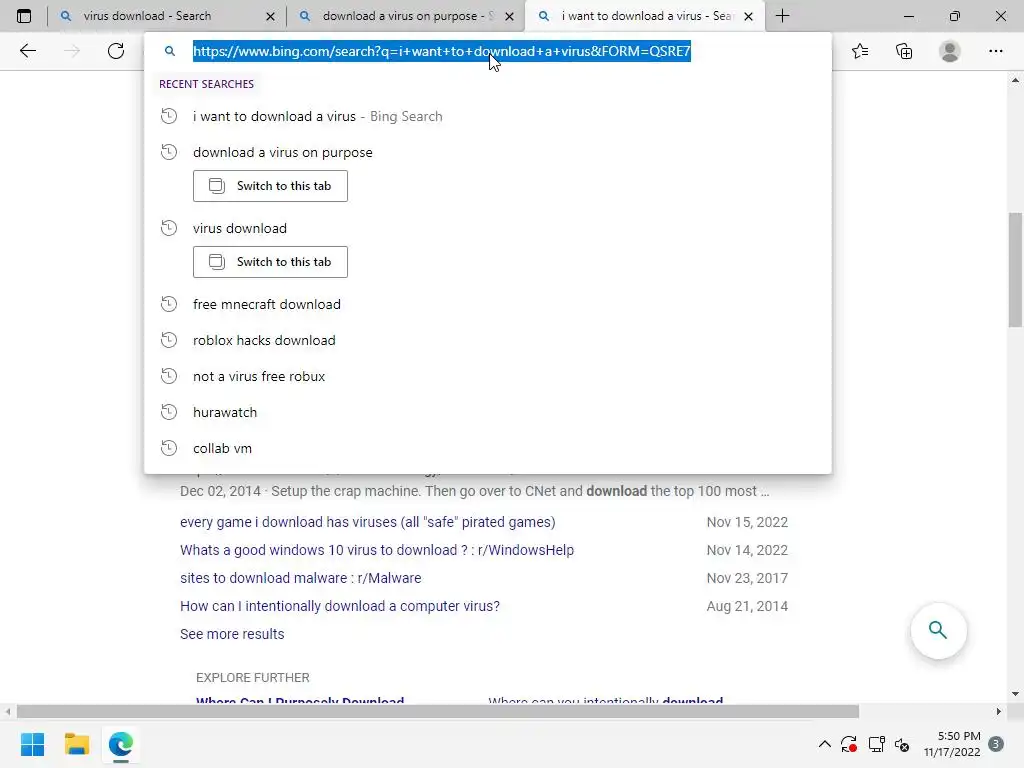1024x768 pixels.
Task: Open the tab actions menu icon
Action: coord(24,16)
